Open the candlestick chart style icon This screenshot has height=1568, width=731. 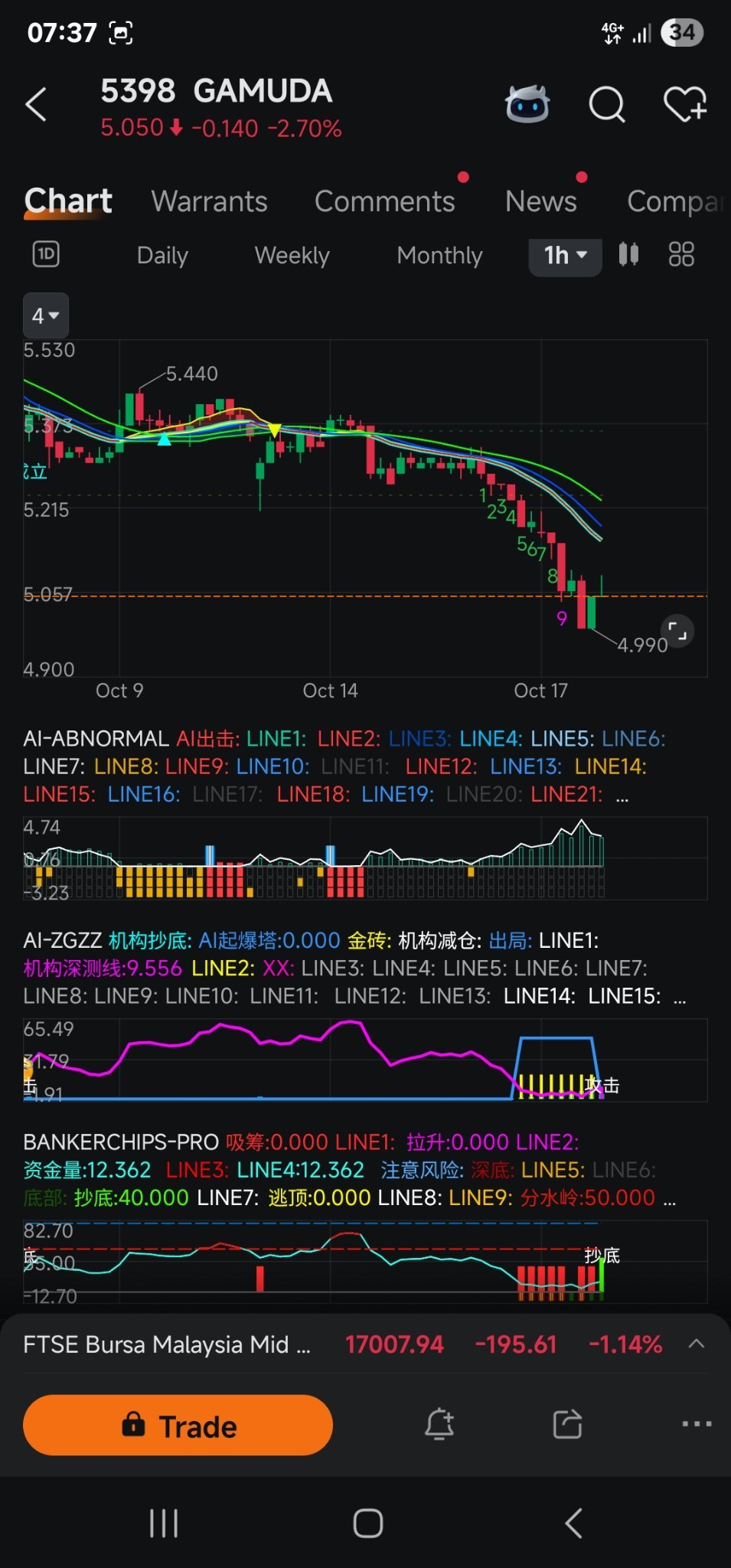pos(628,254)
